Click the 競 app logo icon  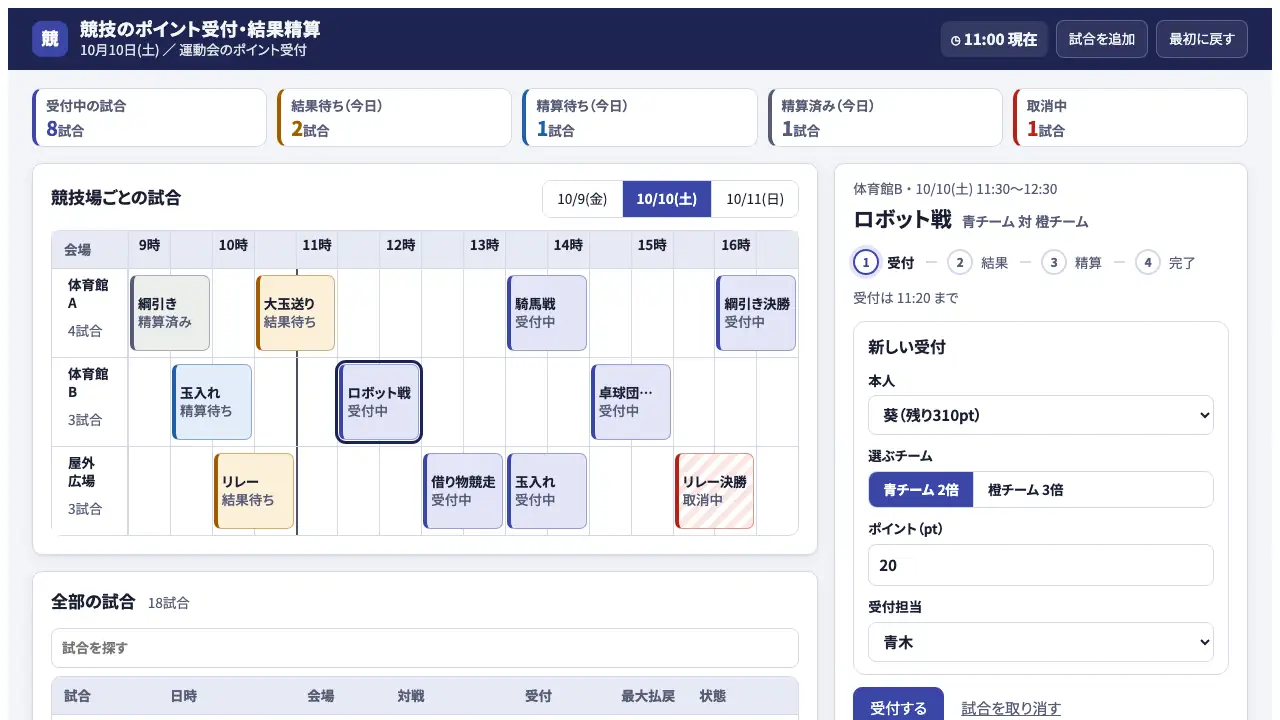(x=50, y=39)
